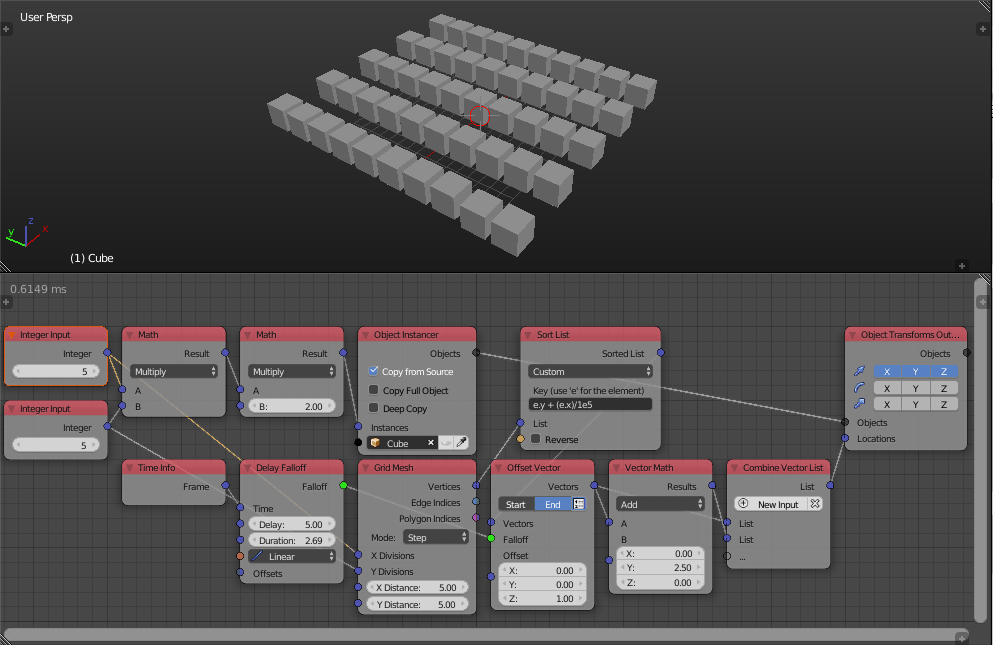Click the node editor vertical scrollbar
This screenshot has height=645, width=993.
point(982,450)
